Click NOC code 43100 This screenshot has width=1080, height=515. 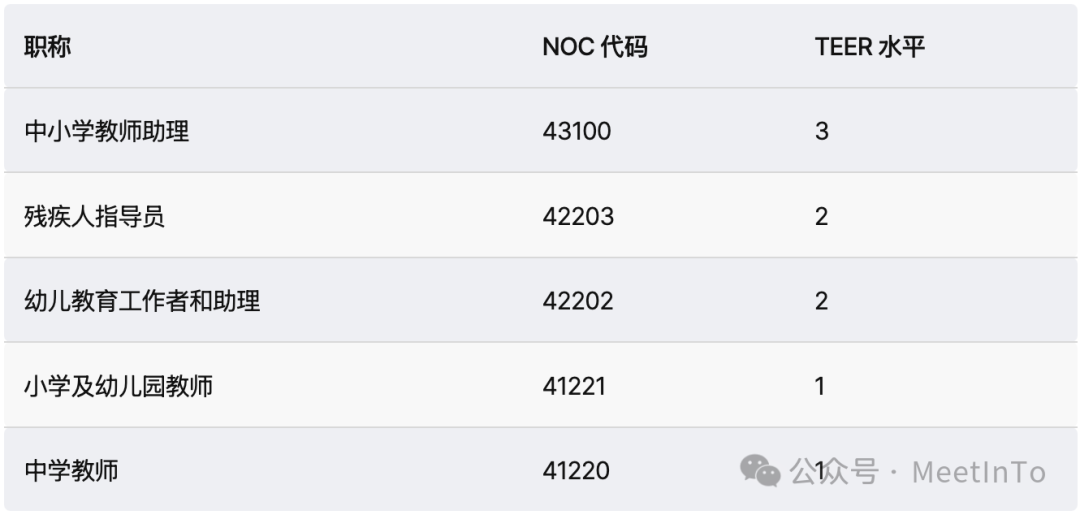[577, 131]
